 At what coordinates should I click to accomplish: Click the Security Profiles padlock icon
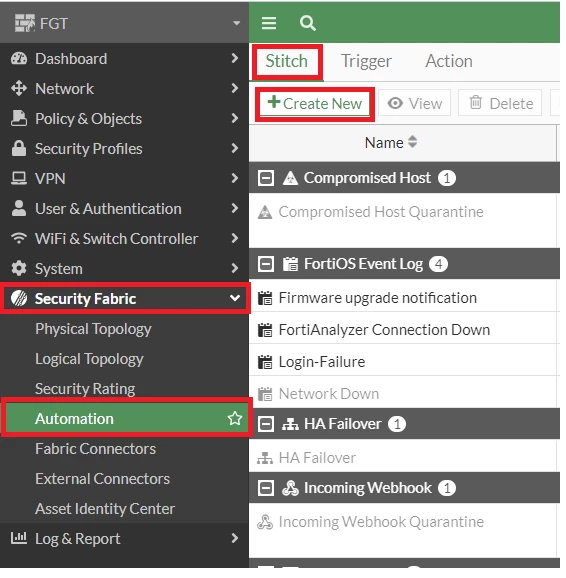[x=19, y=150]
